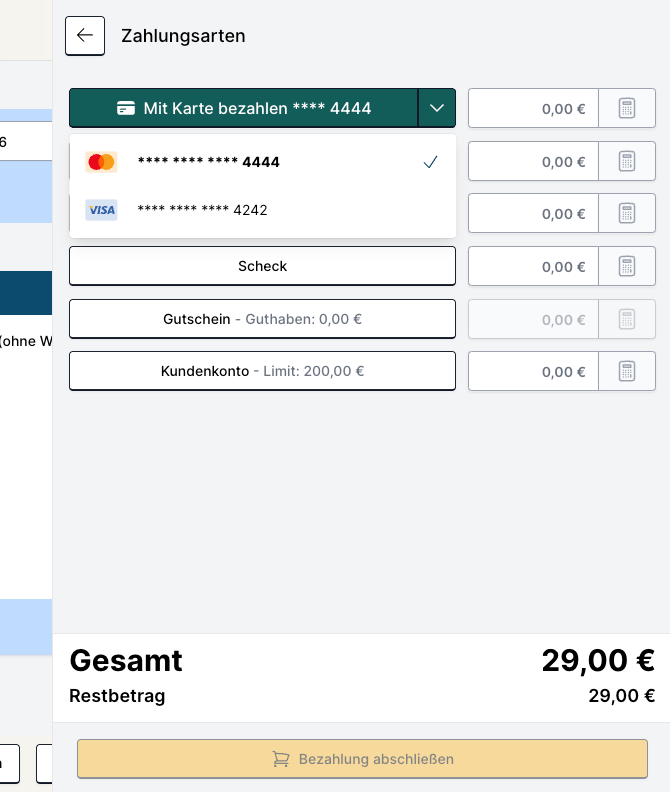Viewport: 670px width, 792px height.
Task: Click the checkmark on card ending 4444
Action: (x=431, y=162)
